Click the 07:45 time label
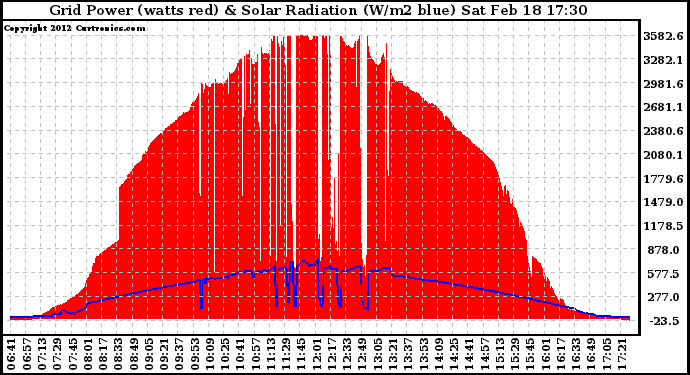 pyautogui.click(x=72, y=353)
